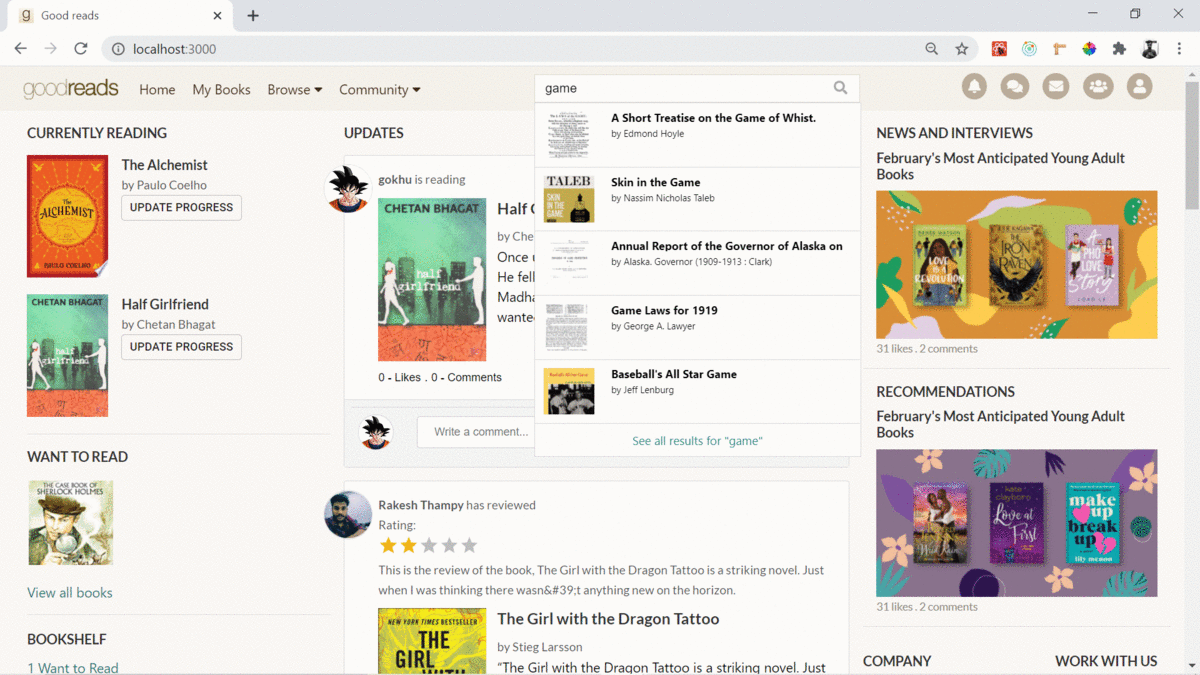
Task: Open The Alchemist title link
Action: click(165, 165)
